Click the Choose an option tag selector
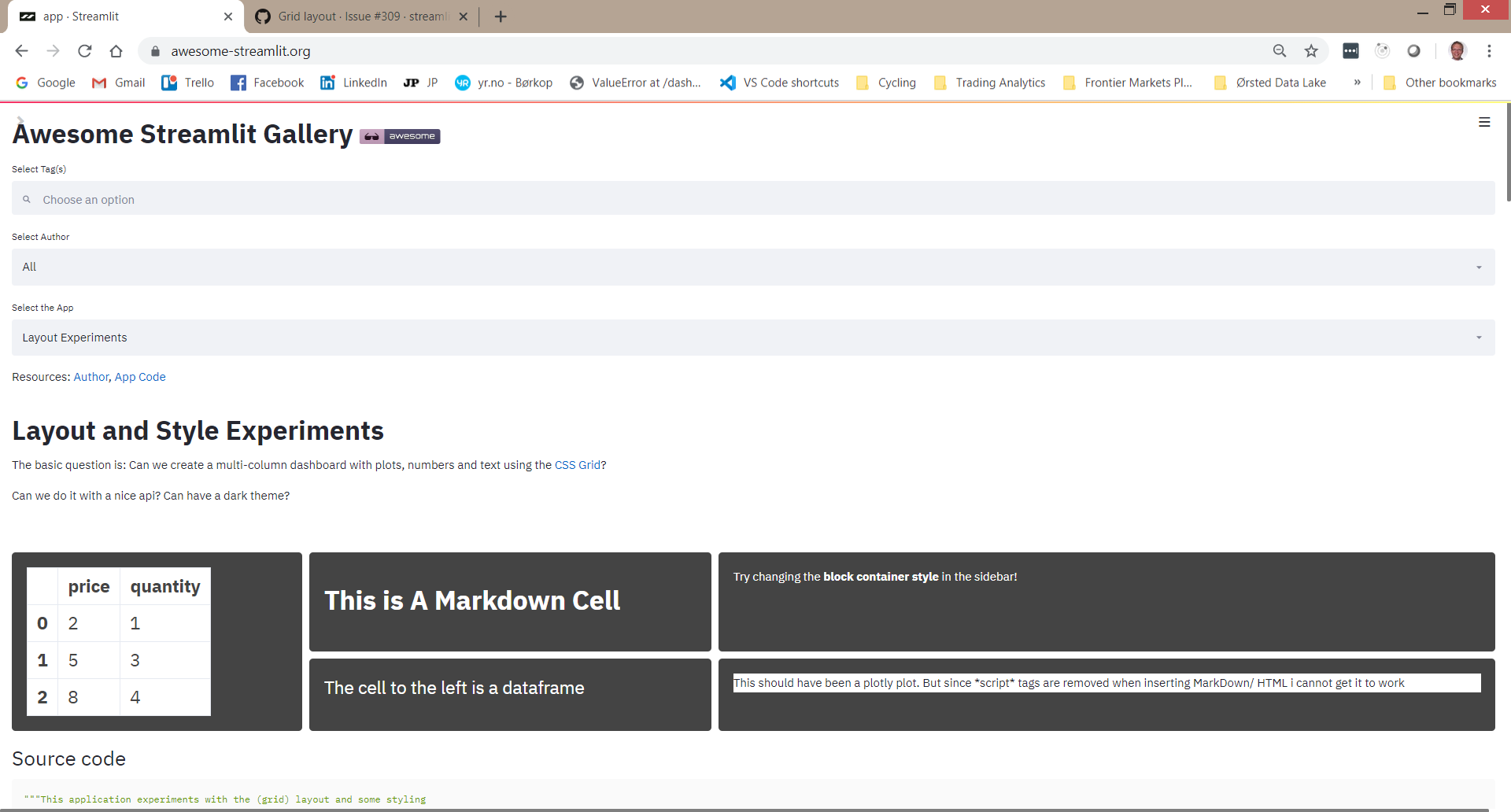1511x812 pixels. (752, 198)
